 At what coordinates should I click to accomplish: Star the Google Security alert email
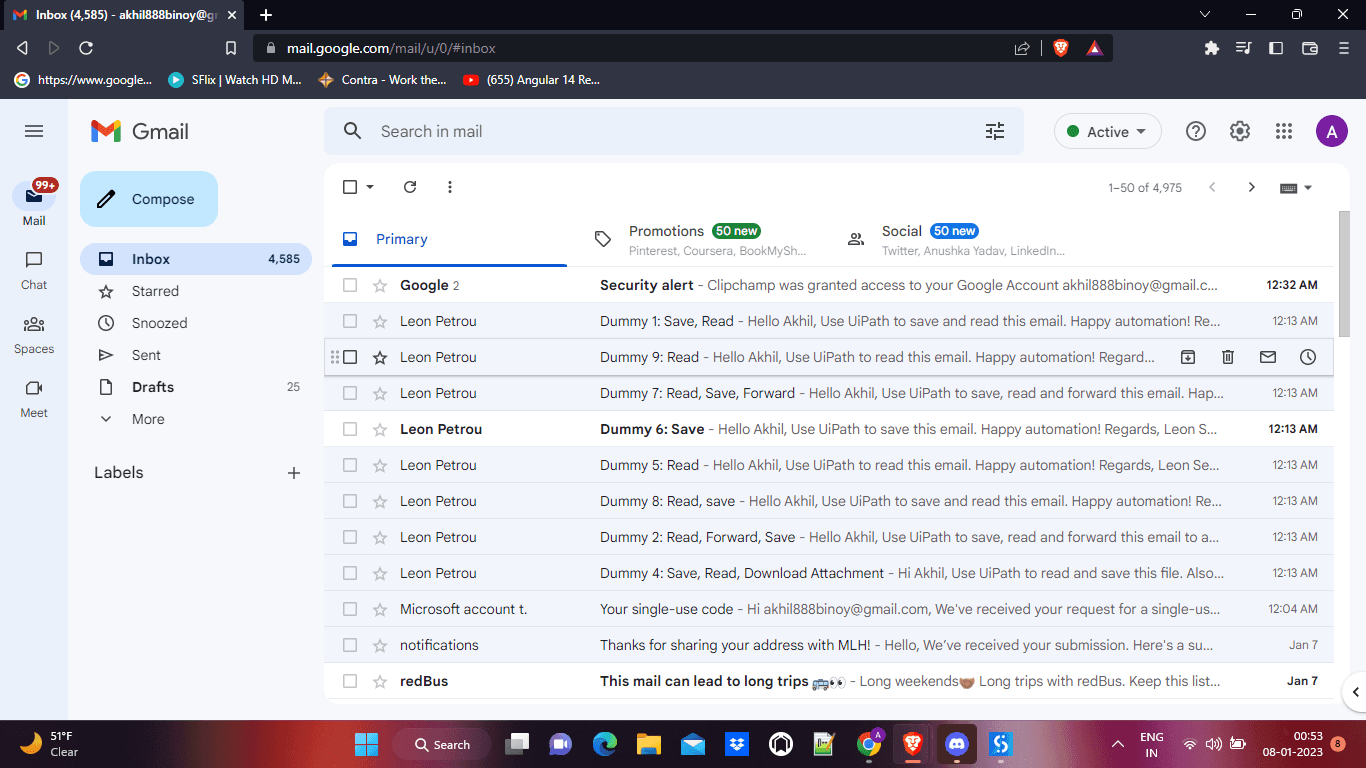coord(380,285)
